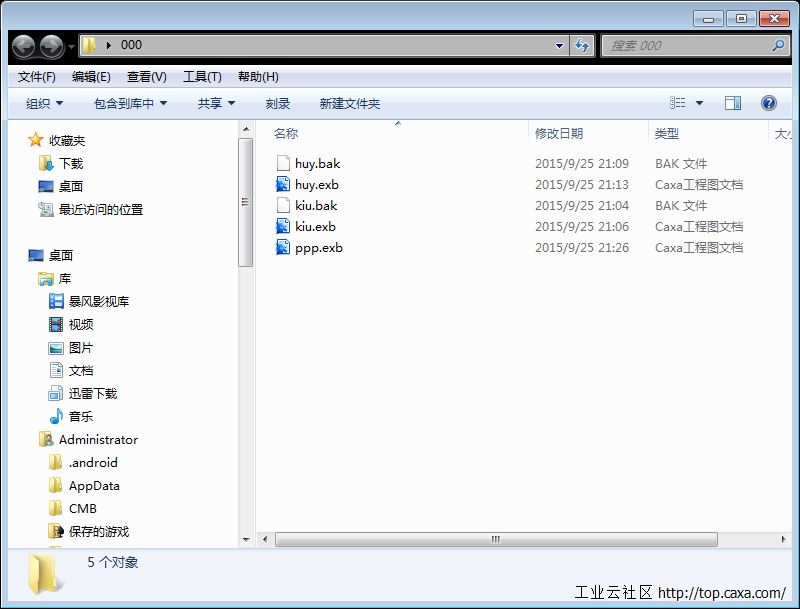Select the 库 libraries node
800x609 pixels.
point(65,279)
